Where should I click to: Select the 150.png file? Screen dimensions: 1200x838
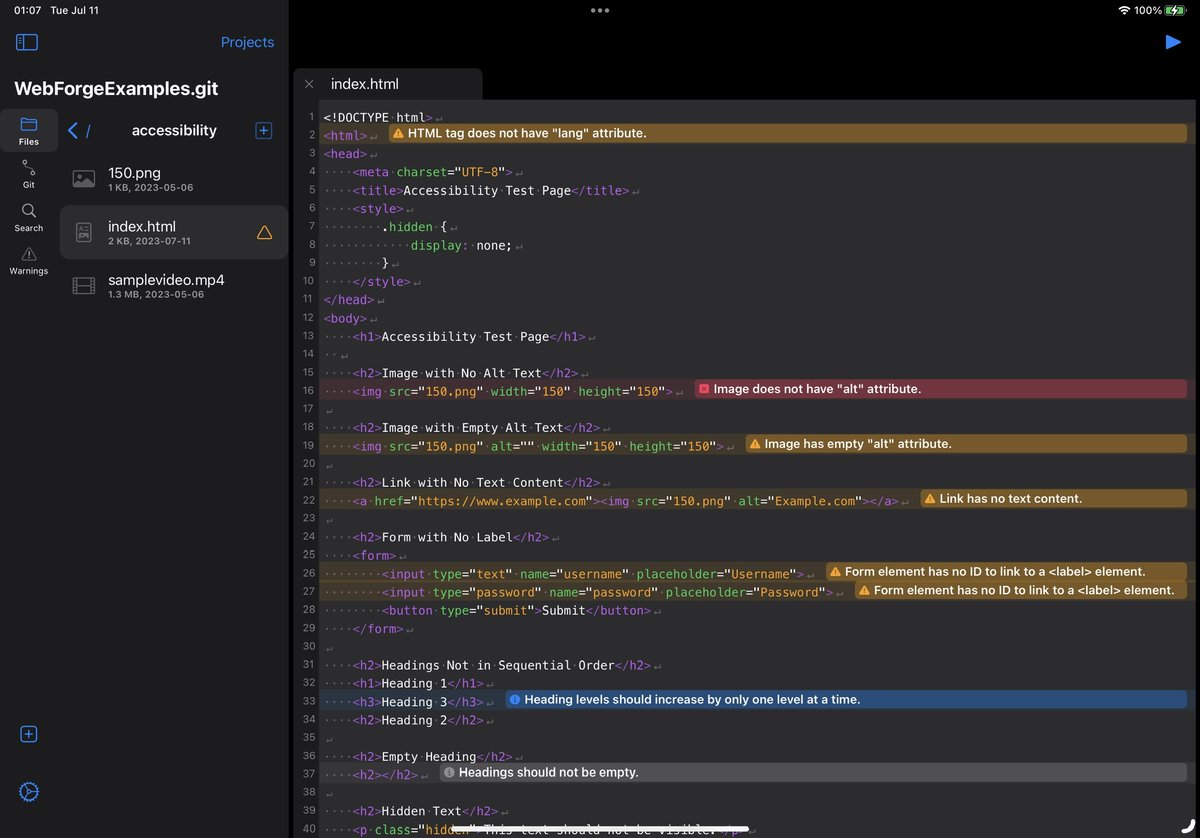174,178
